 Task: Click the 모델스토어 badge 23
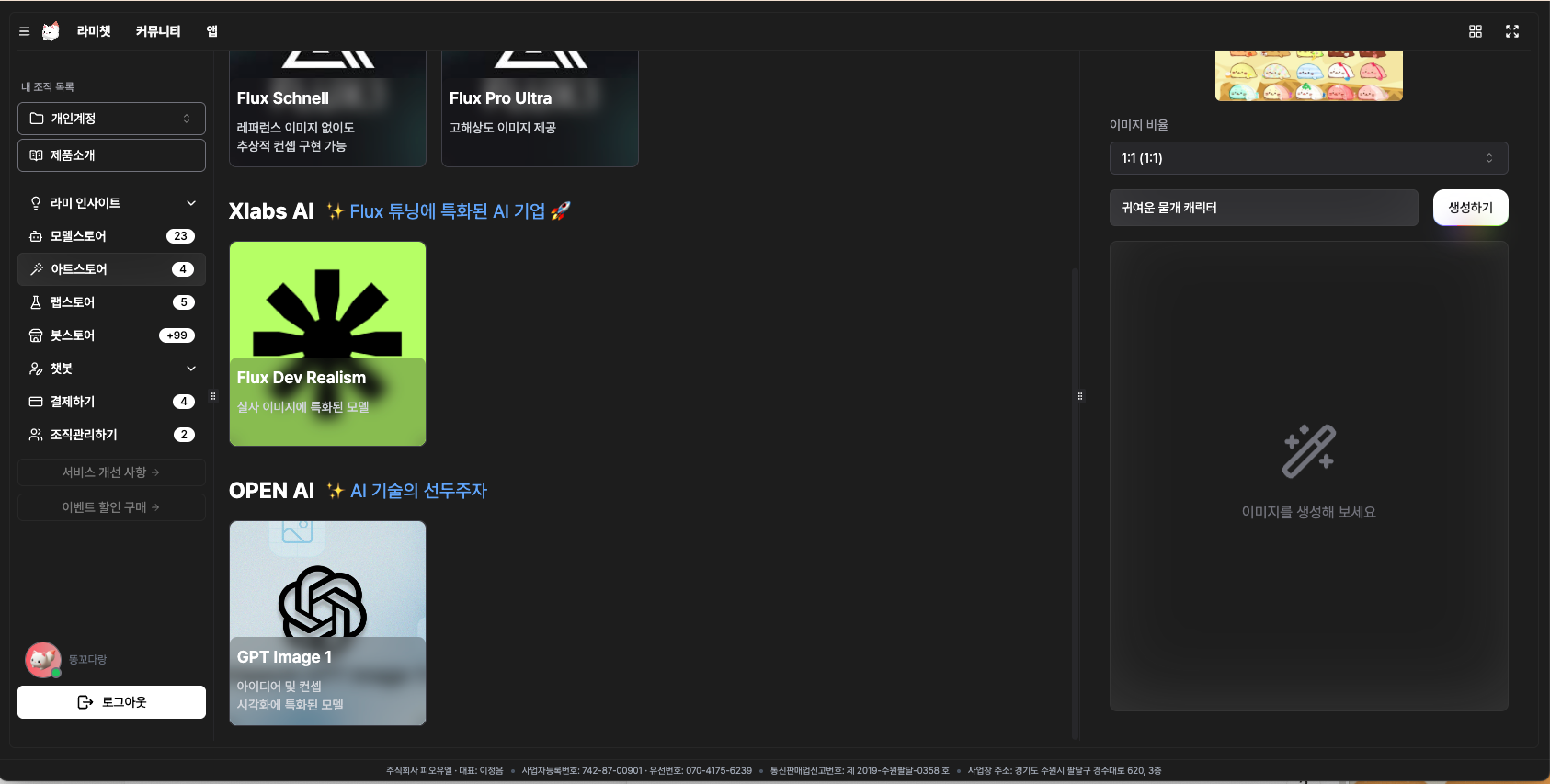(180, 236)
